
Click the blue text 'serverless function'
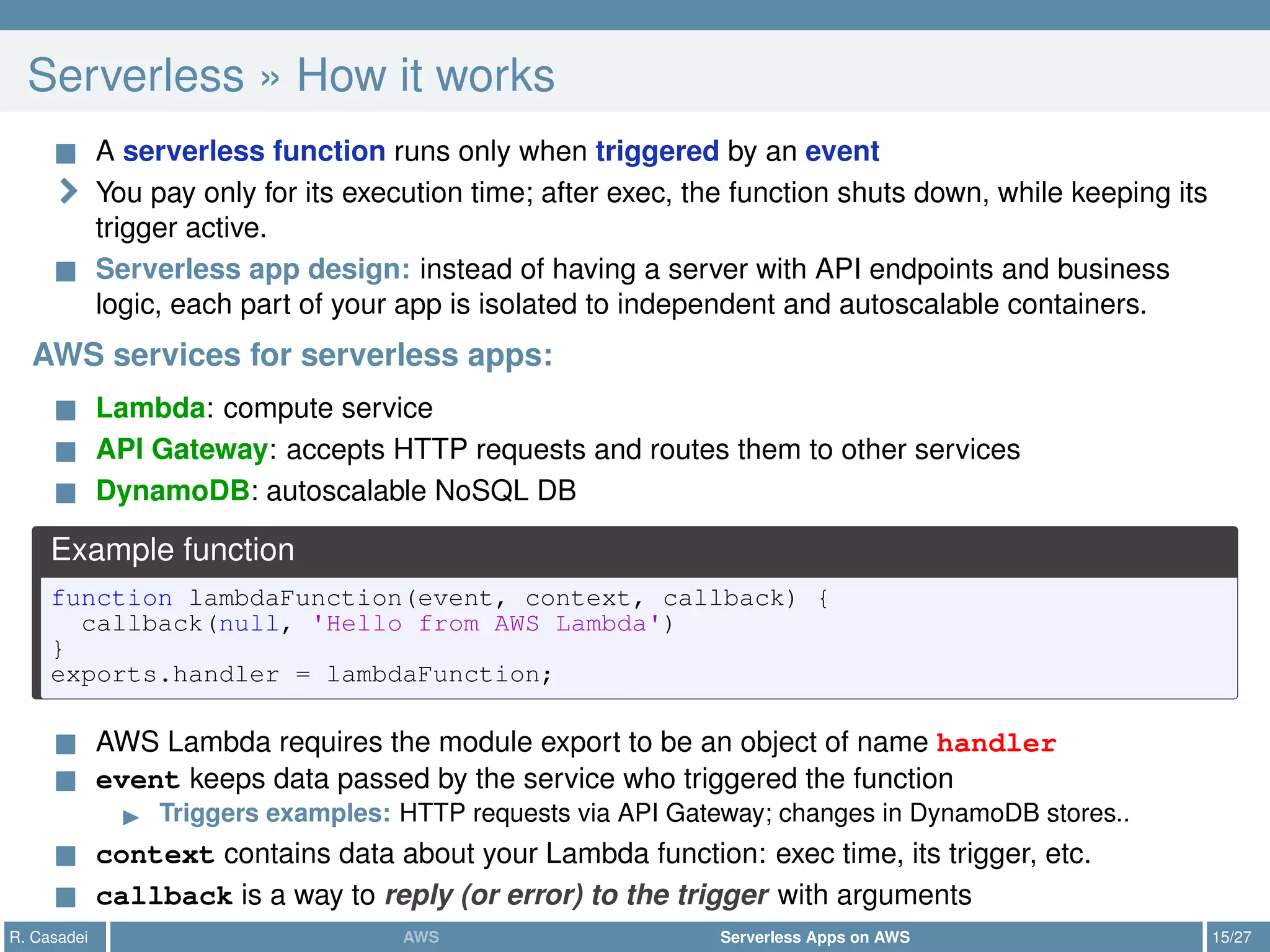(x=254, y=151)
